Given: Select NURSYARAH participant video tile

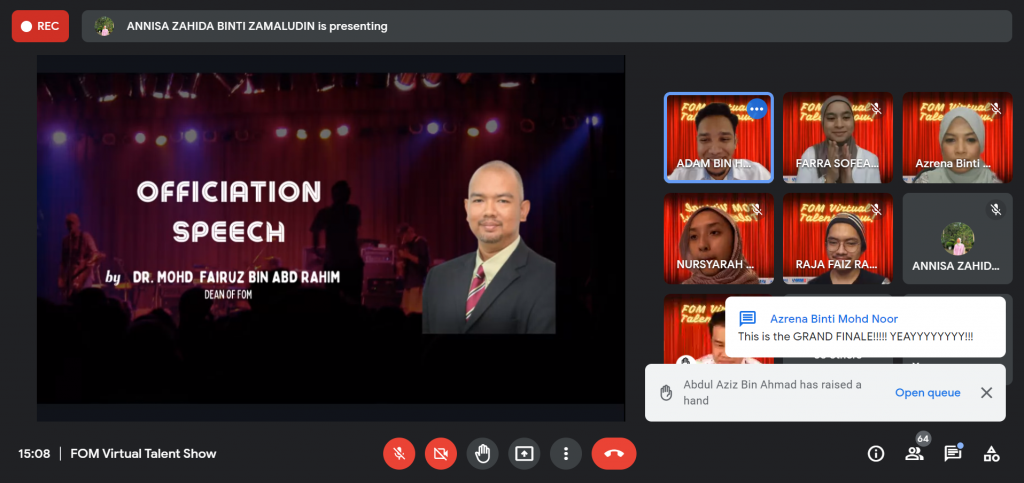Looking at the screenshot, I should coord(718,239).
